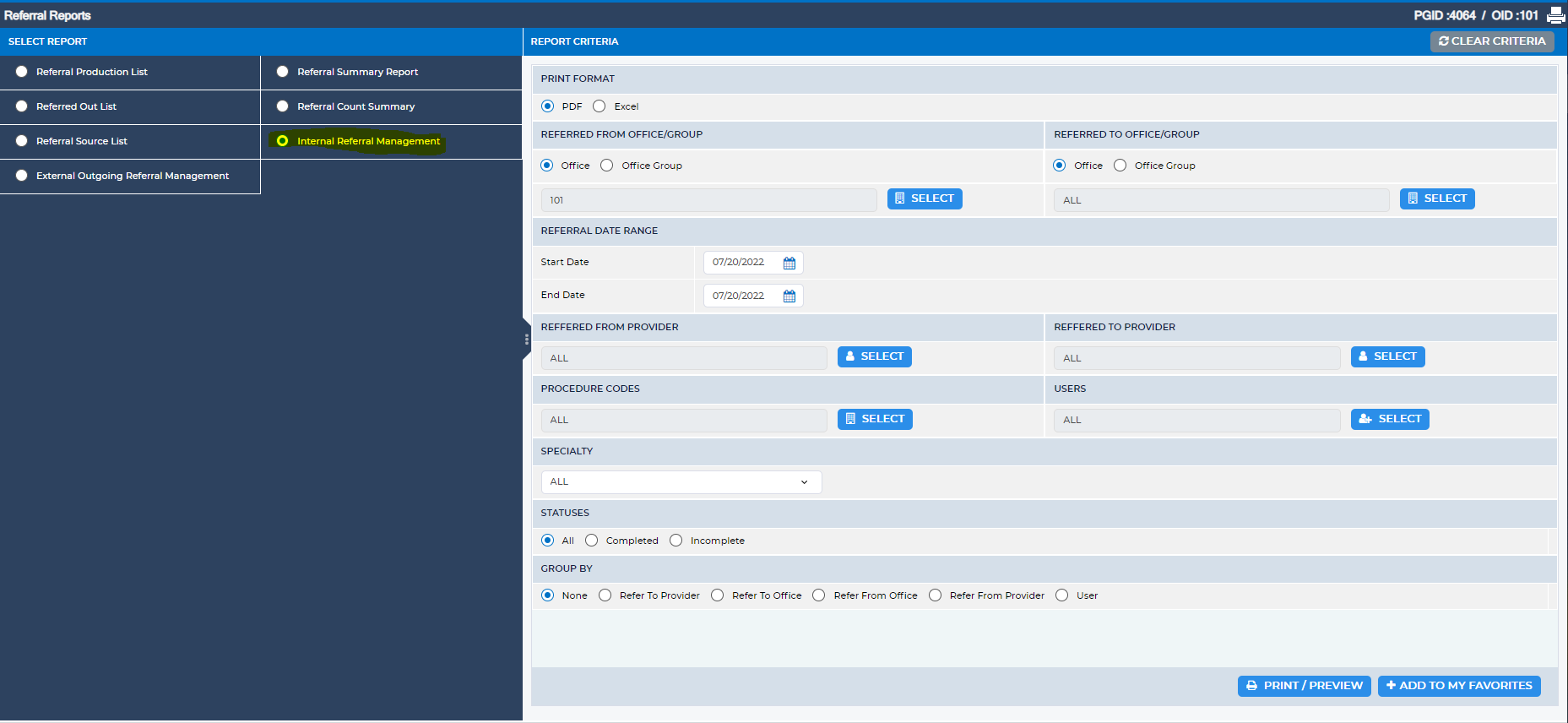This screenshot has height=723, width=1568.
Task: Click the Print / Preview button
Action: coord(1305,686)
